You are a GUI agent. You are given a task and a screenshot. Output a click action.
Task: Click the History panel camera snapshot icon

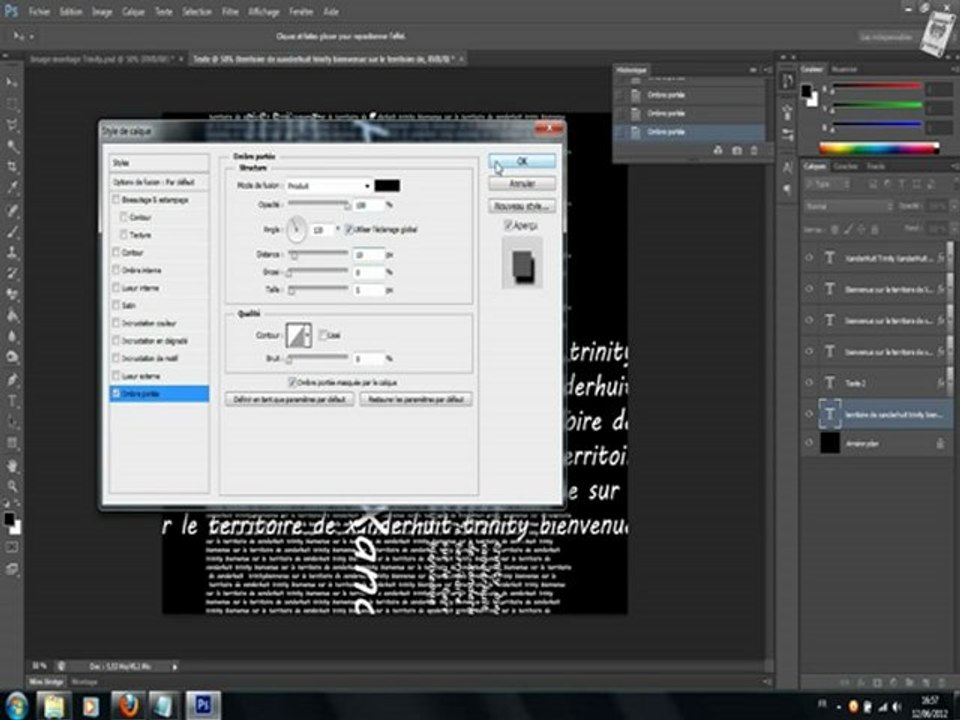[737, 150]
